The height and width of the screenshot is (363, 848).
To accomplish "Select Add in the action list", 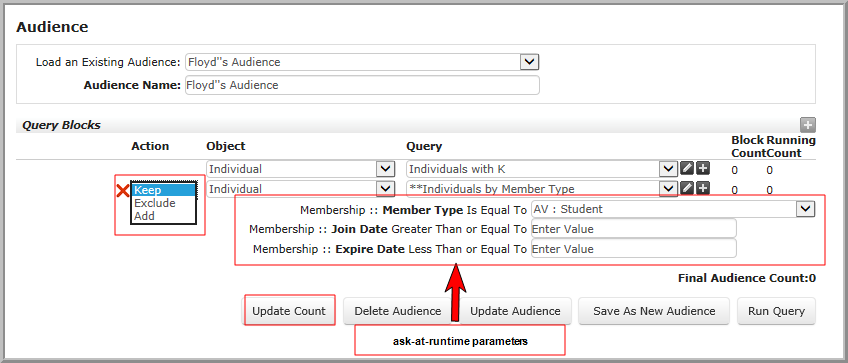I will 164,216.
